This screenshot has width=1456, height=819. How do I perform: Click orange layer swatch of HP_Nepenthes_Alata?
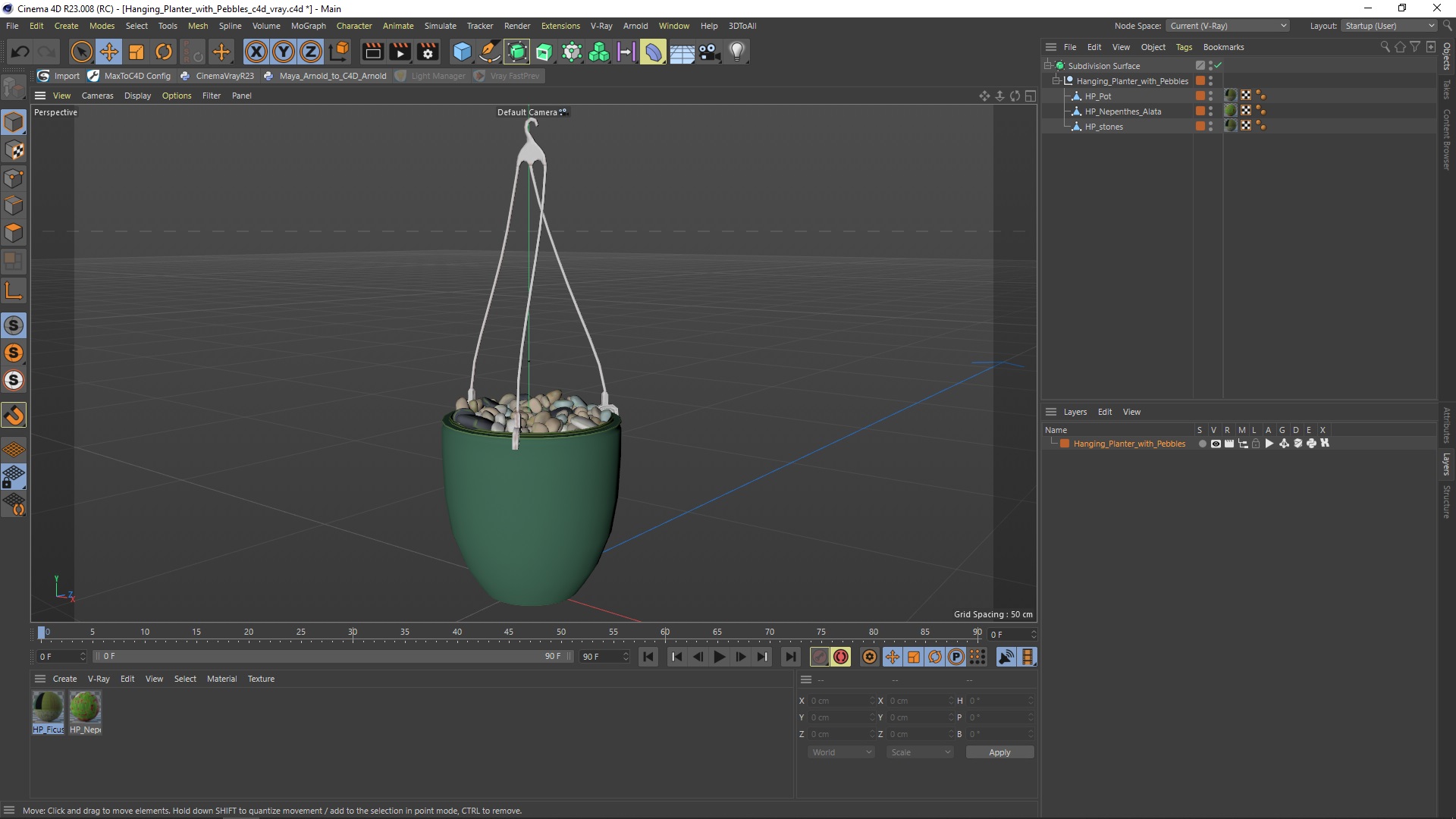tap(1200, 111)
